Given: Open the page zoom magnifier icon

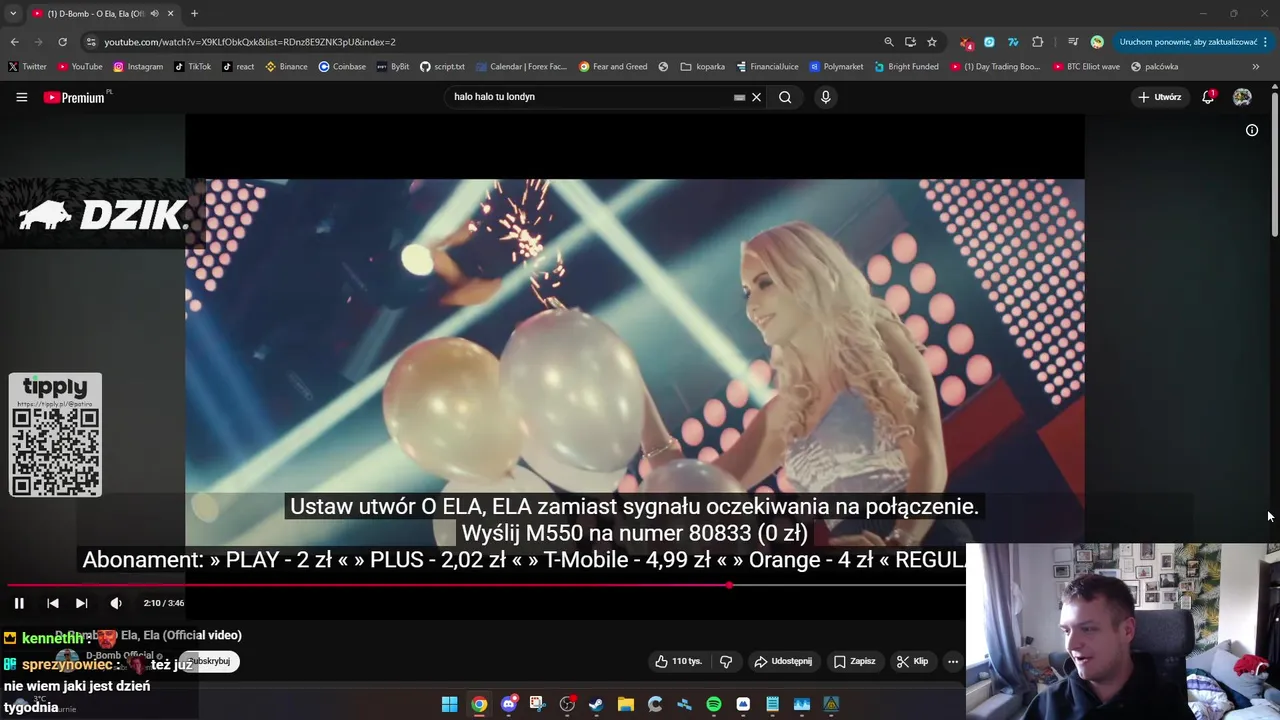Looking at the screenshot, I should pyautogui.click(x=888, y=42).
